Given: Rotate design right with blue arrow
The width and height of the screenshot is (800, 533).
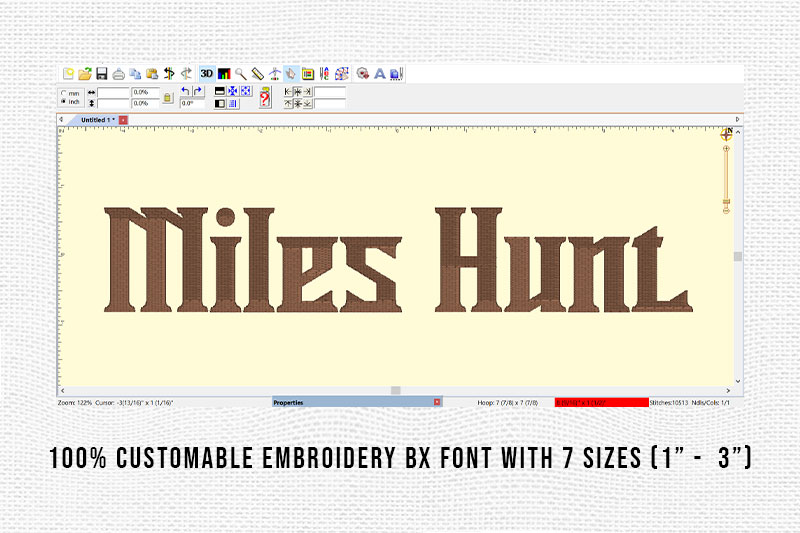Looking at the screenshot, I should (x=198, y=91).
